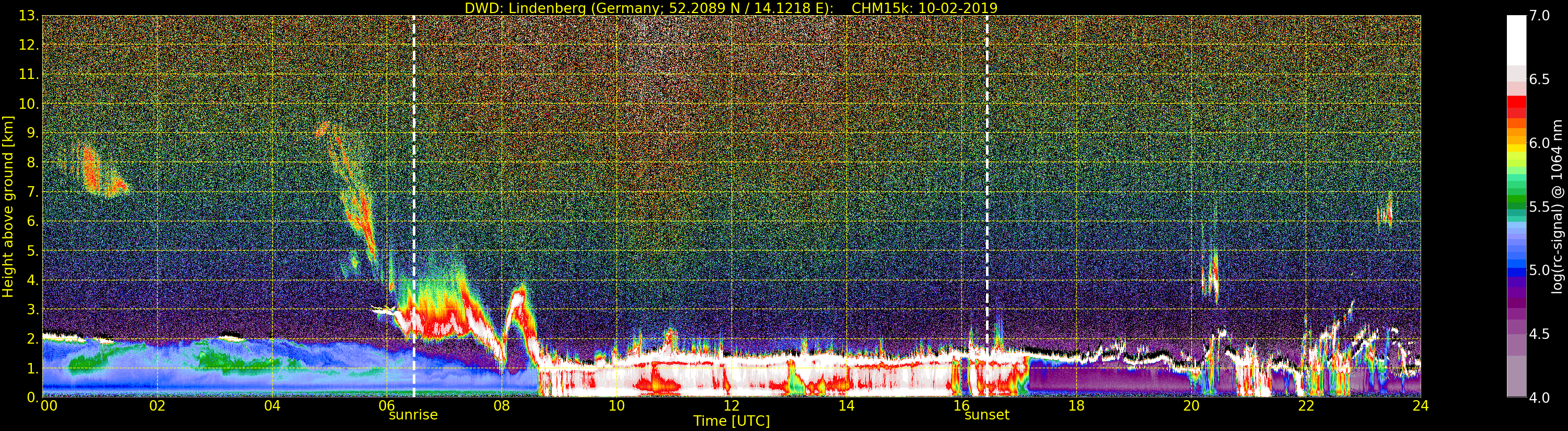Click the height axis tick '9.'
Screen dimensions: 1568x431
(32, 133)
